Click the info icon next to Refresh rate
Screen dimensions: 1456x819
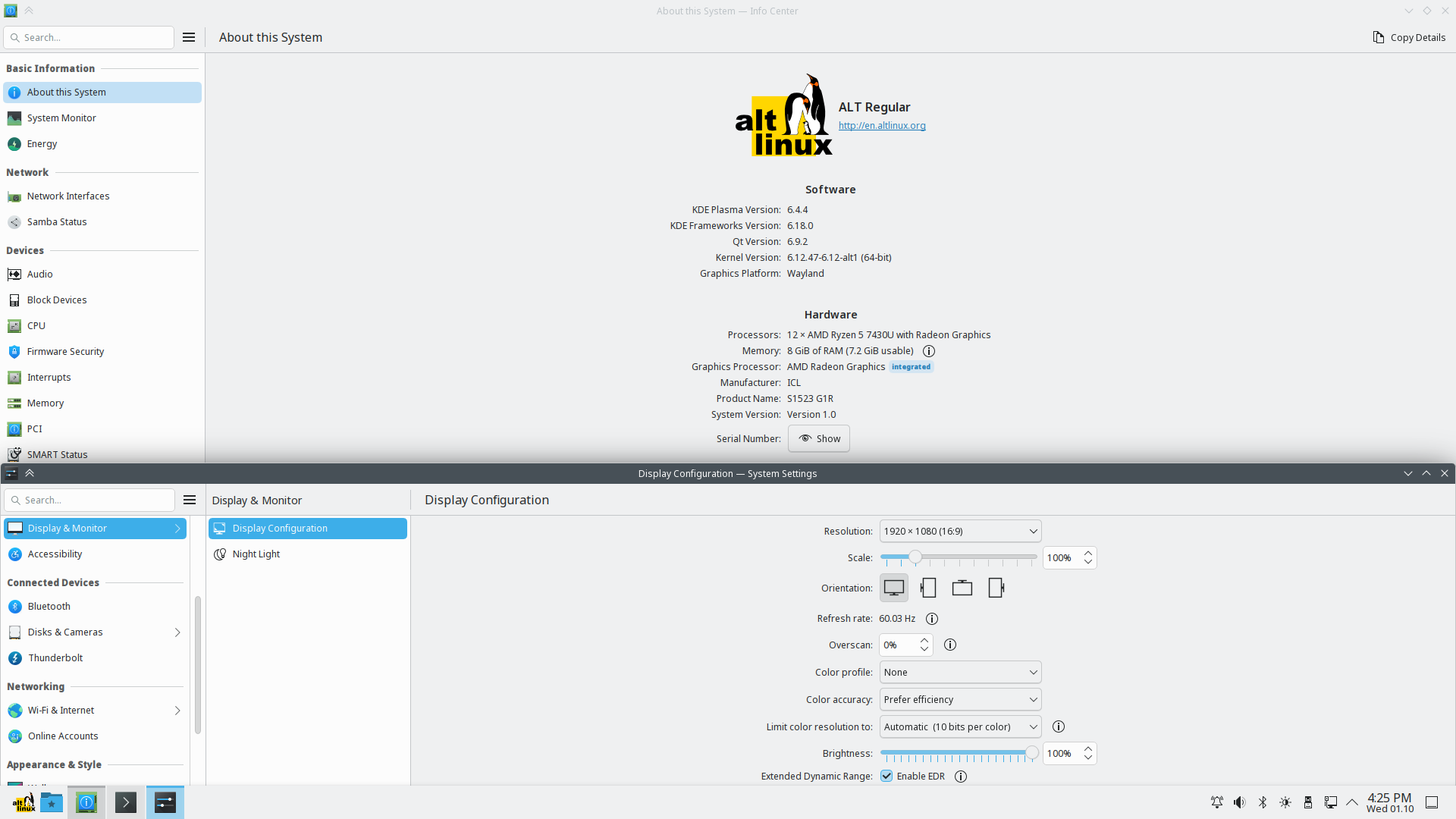point(932,619)
